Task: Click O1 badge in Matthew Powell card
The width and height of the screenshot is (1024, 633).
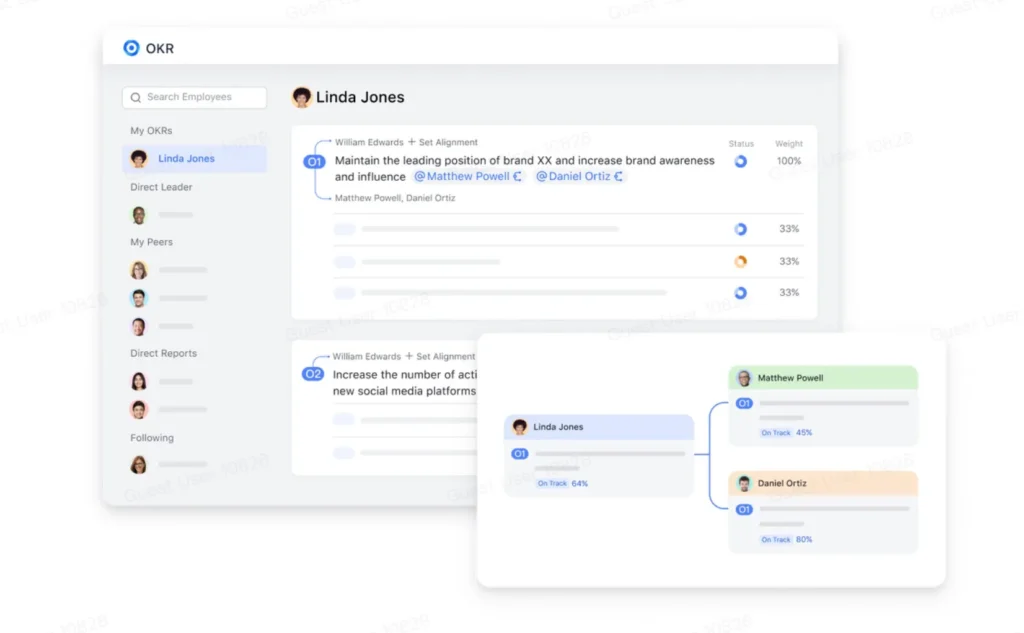Action: tap(744, 403)
